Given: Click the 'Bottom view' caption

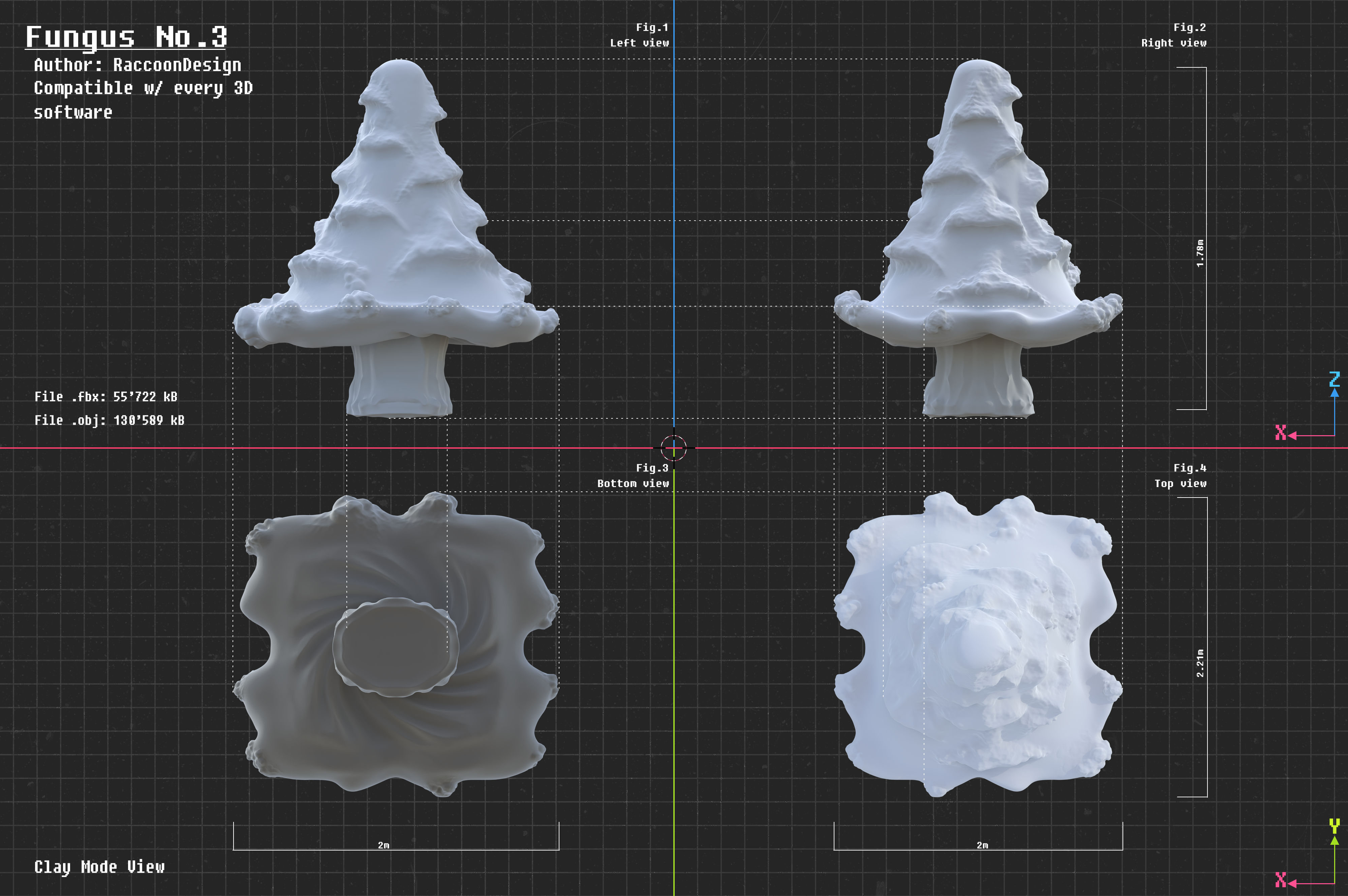Looking at the screenshot, I should point(633,483).
